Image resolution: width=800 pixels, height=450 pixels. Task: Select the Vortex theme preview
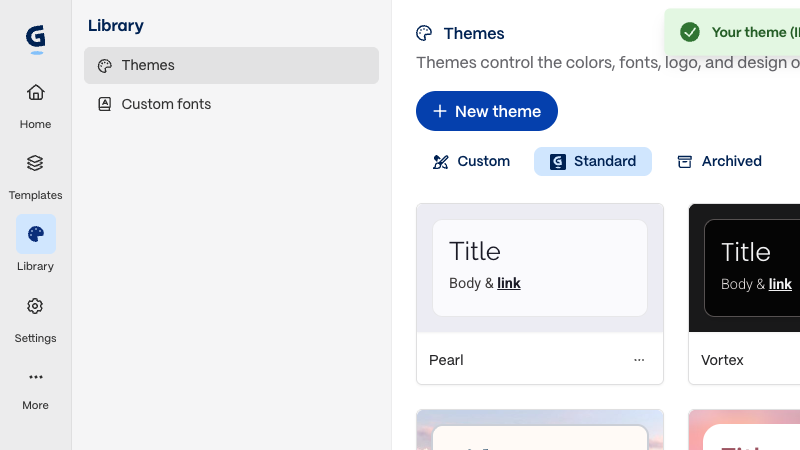pyautogui.click(x=744, y=268)
